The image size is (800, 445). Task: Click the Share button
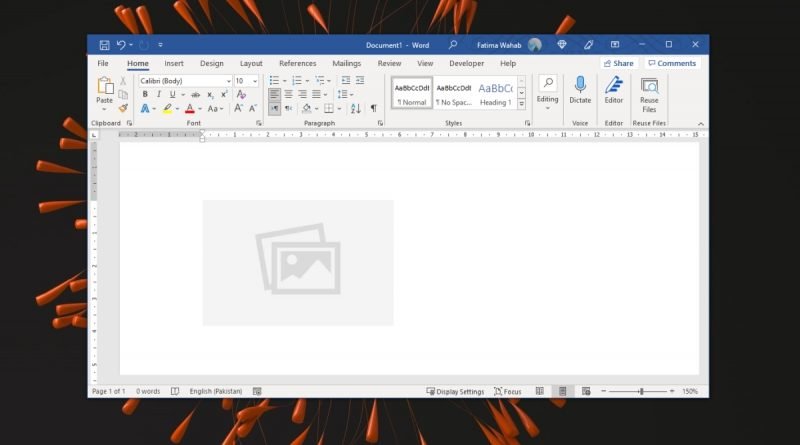pos(618,63)
